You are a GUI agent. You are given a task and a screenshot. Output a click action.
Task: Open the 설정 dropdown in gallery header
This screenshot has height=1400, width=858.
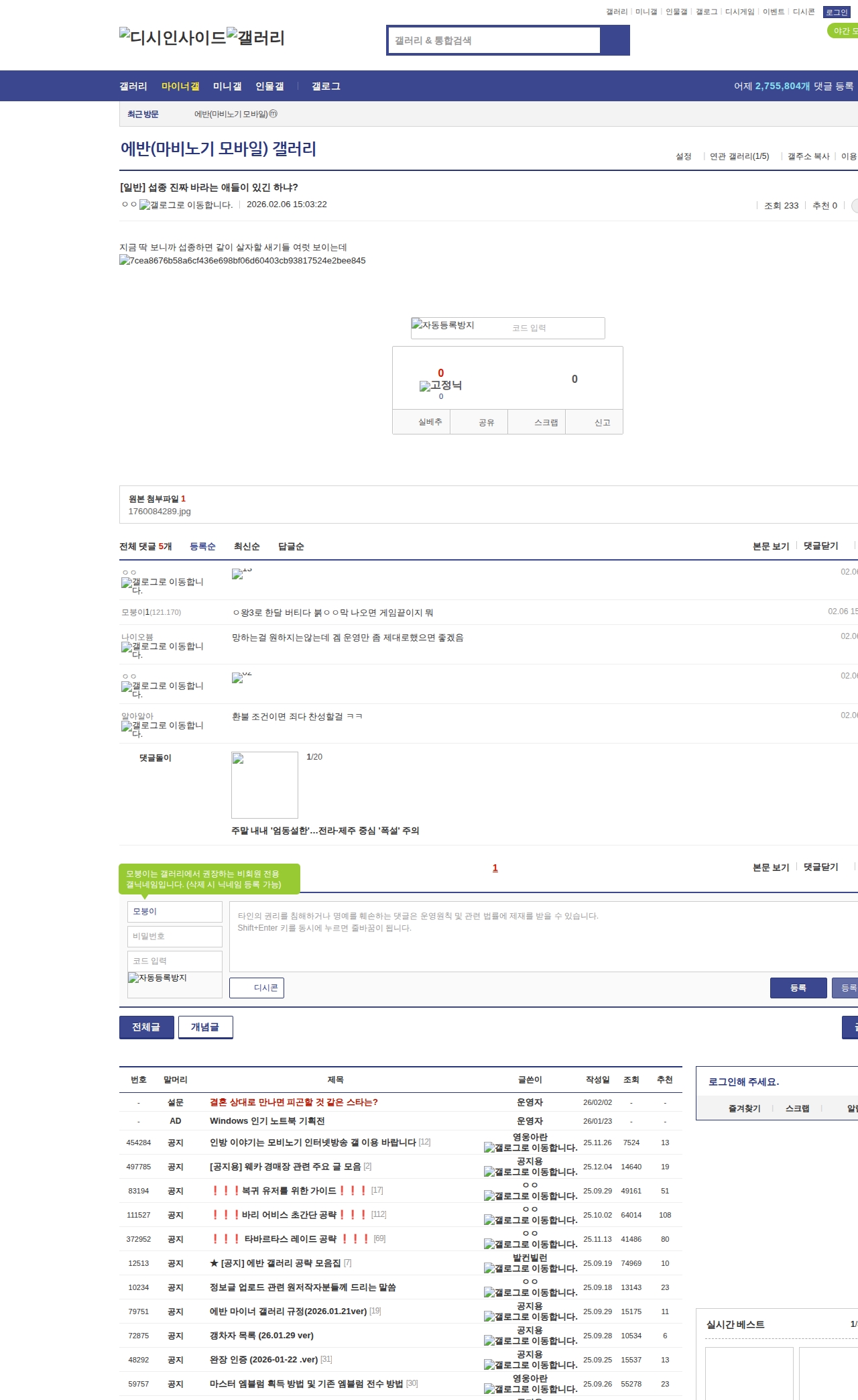684,156
